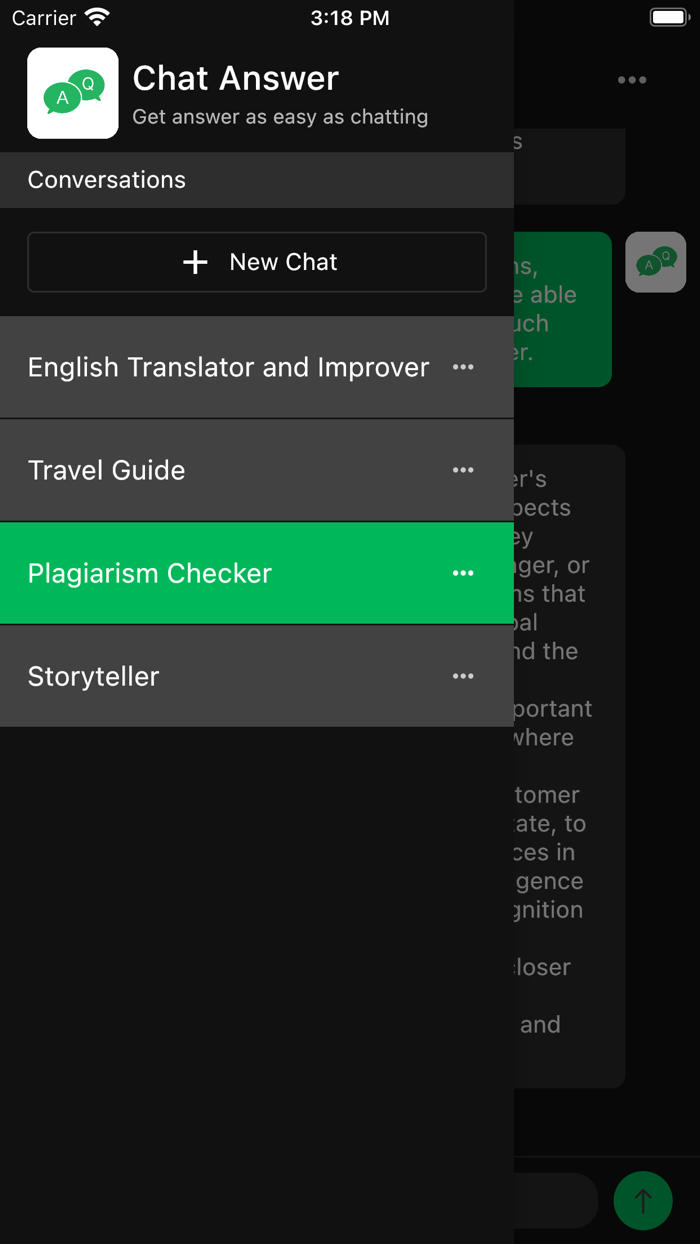Show Storyteller conversation options
The height and width of the screenshot is (1244, 700).
click(463, 676)
